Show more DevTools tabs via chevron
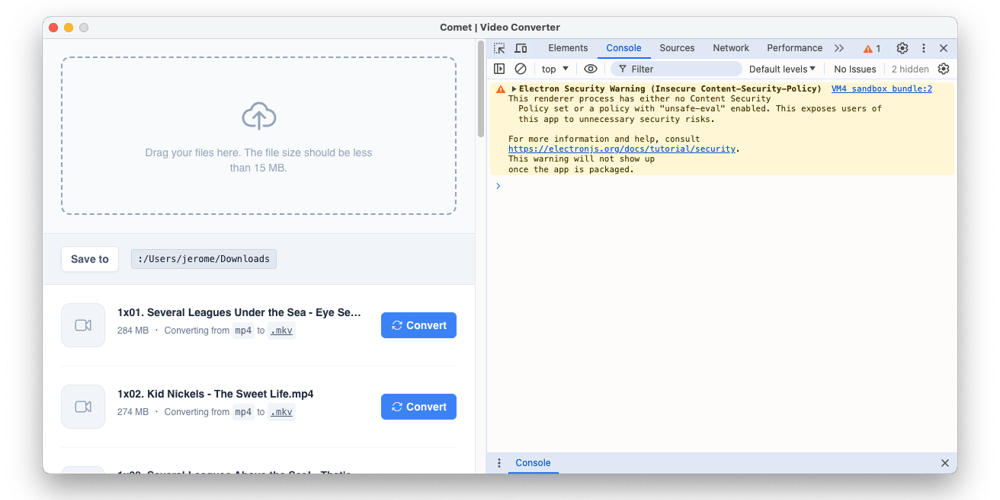This screenshot has width=1000, height=500. [839, 48]
